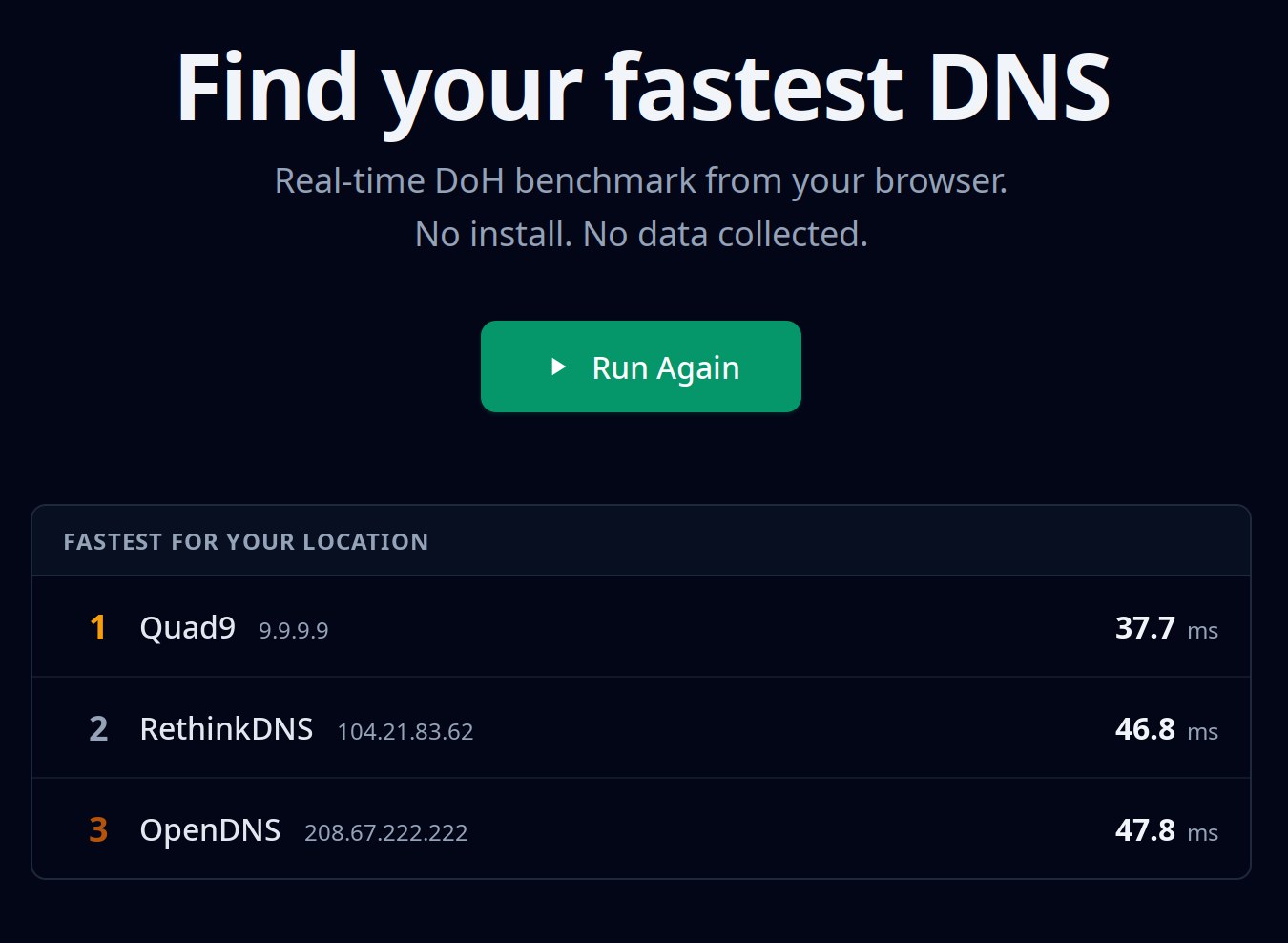This screenshot has width=1288, height=943.
Task: Select the OpenDNS provider name
Action: click(210, 830)
